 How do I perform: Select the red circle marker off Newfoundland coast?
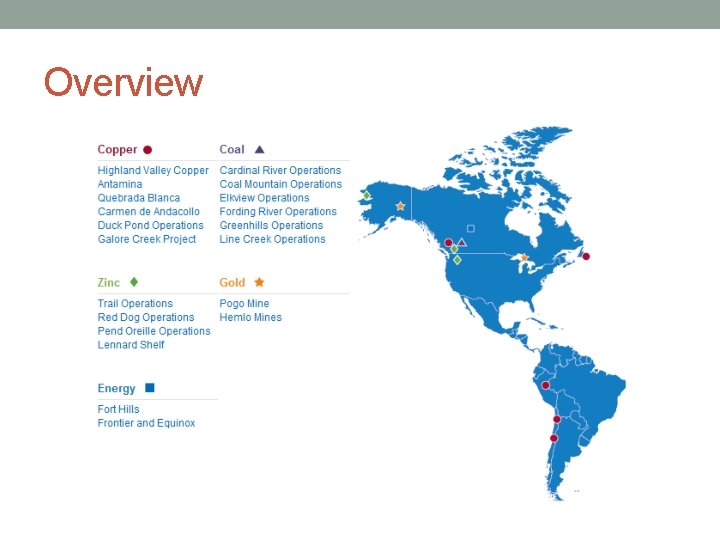[x=586, y=256]
